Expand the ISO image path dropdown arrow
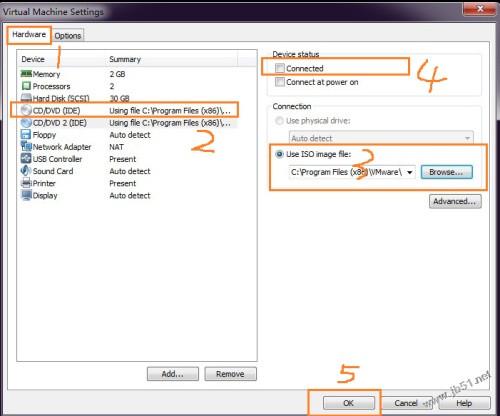 tap(410, 172)
